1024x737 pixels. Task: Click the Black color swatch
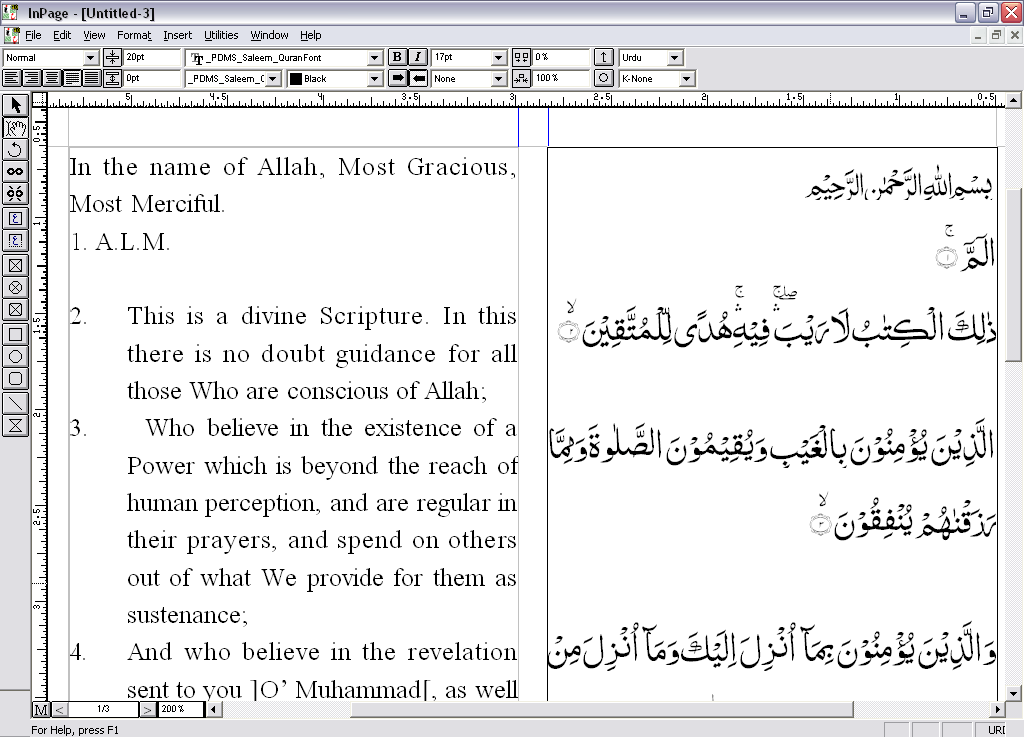point(296,78)
